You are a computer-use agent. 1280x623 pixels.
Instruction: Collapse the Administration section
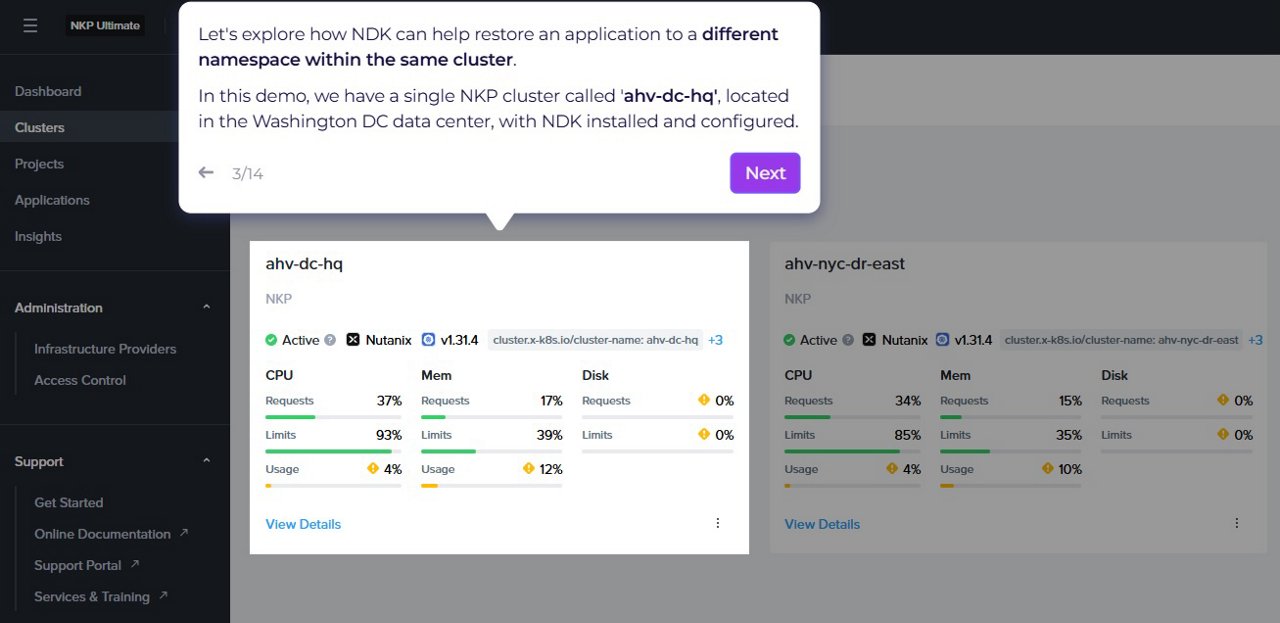(x=206, y=308)
